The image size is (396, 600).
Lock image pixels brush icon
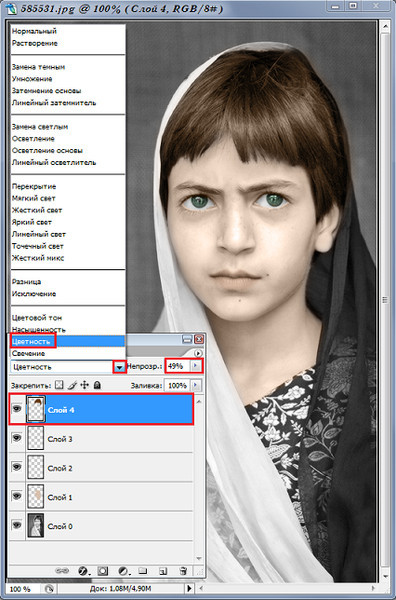point(72,385)
